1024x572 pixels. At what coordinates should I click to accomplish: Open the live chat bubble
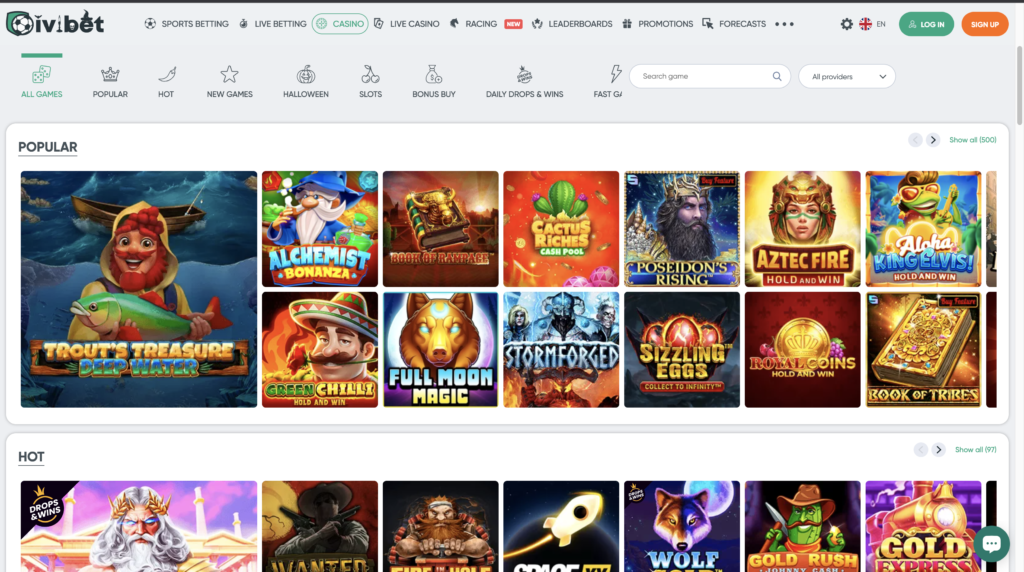pos(991,543)
